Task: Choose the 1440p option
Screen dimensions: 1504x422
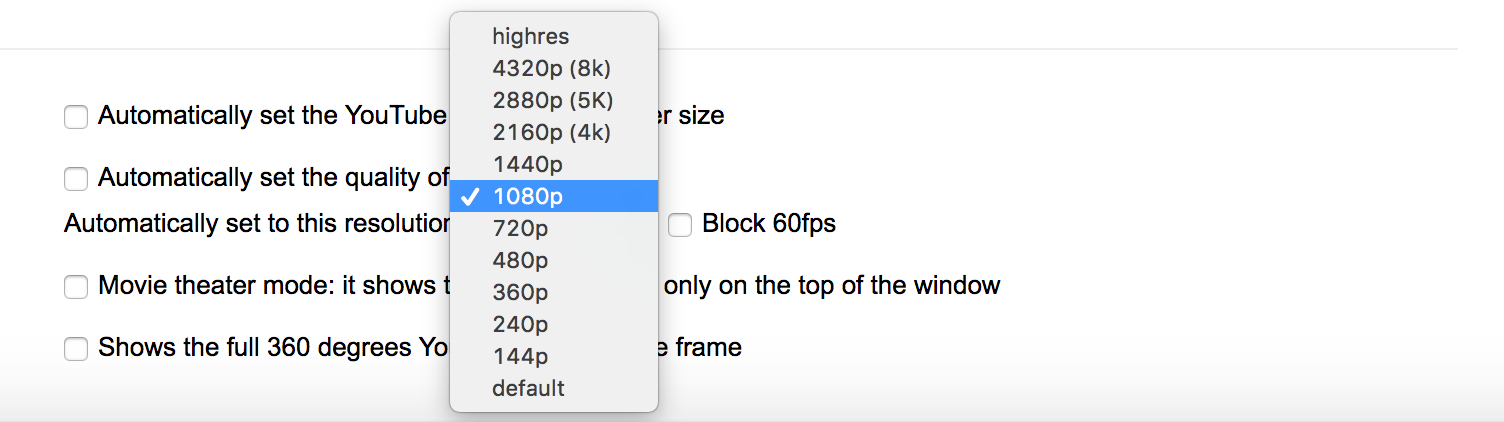Action: [528, 164]
